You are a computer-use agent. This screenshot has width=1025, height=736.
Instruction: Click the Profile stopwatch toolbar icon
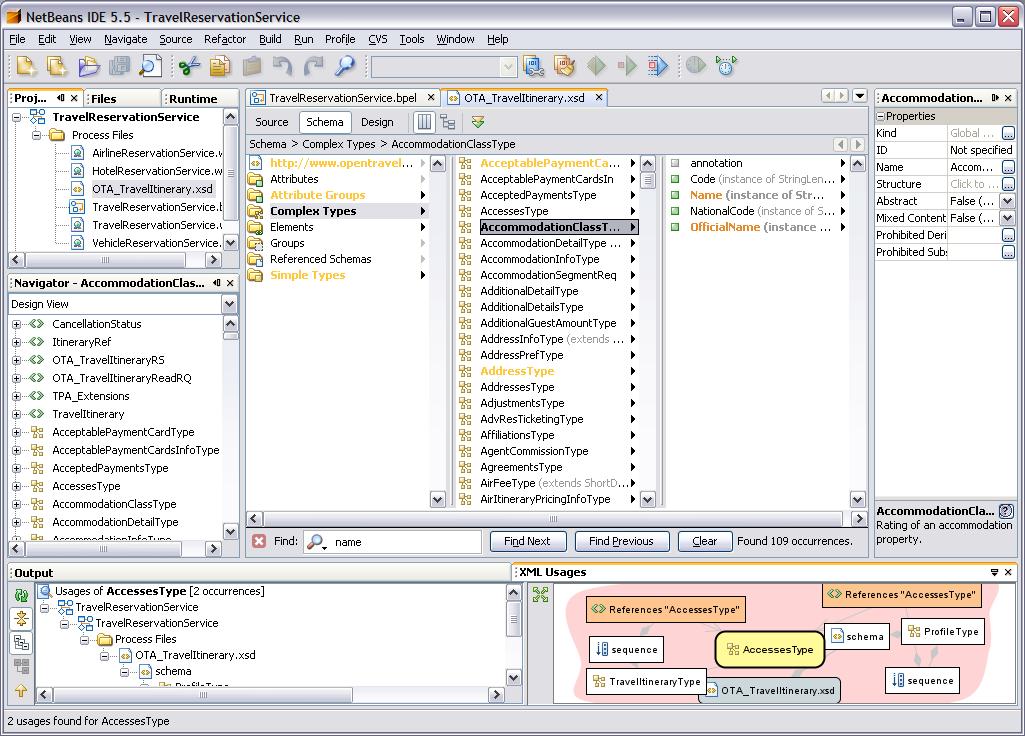726,66
